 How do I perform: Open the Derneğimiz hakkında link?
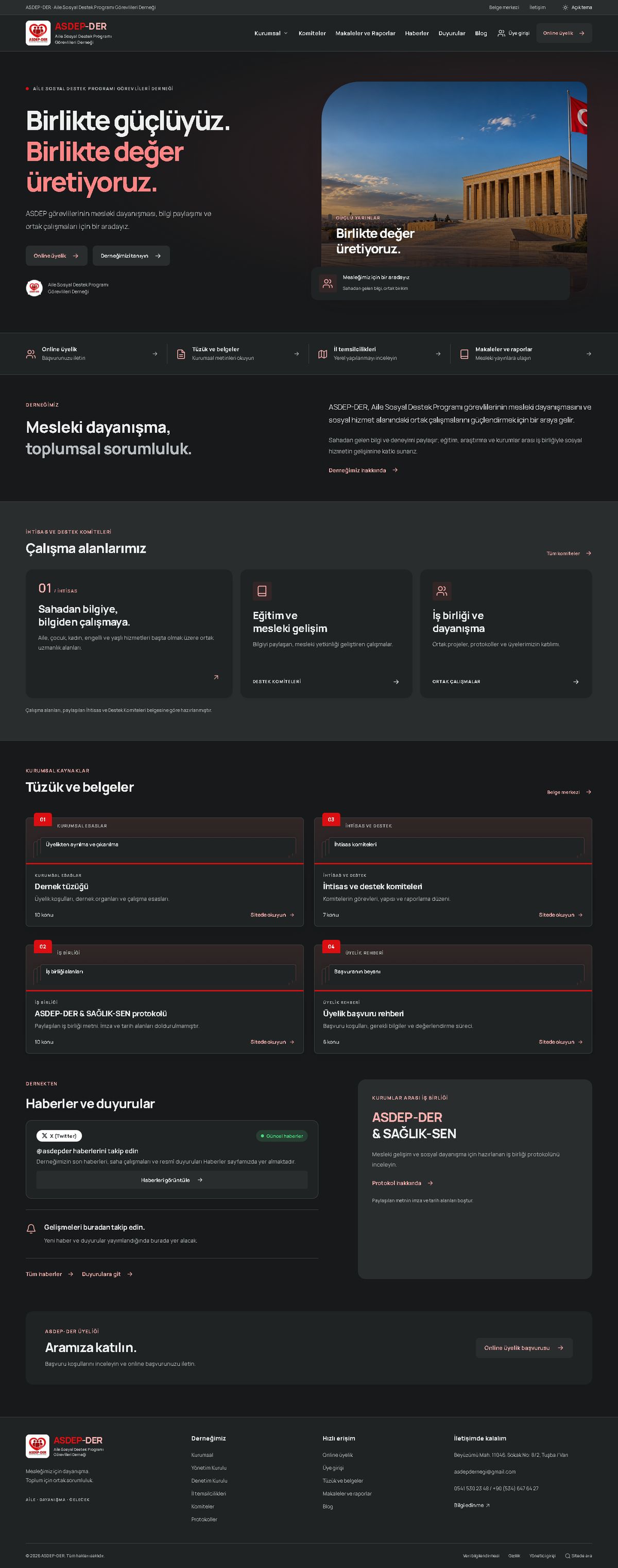[363, 470]
